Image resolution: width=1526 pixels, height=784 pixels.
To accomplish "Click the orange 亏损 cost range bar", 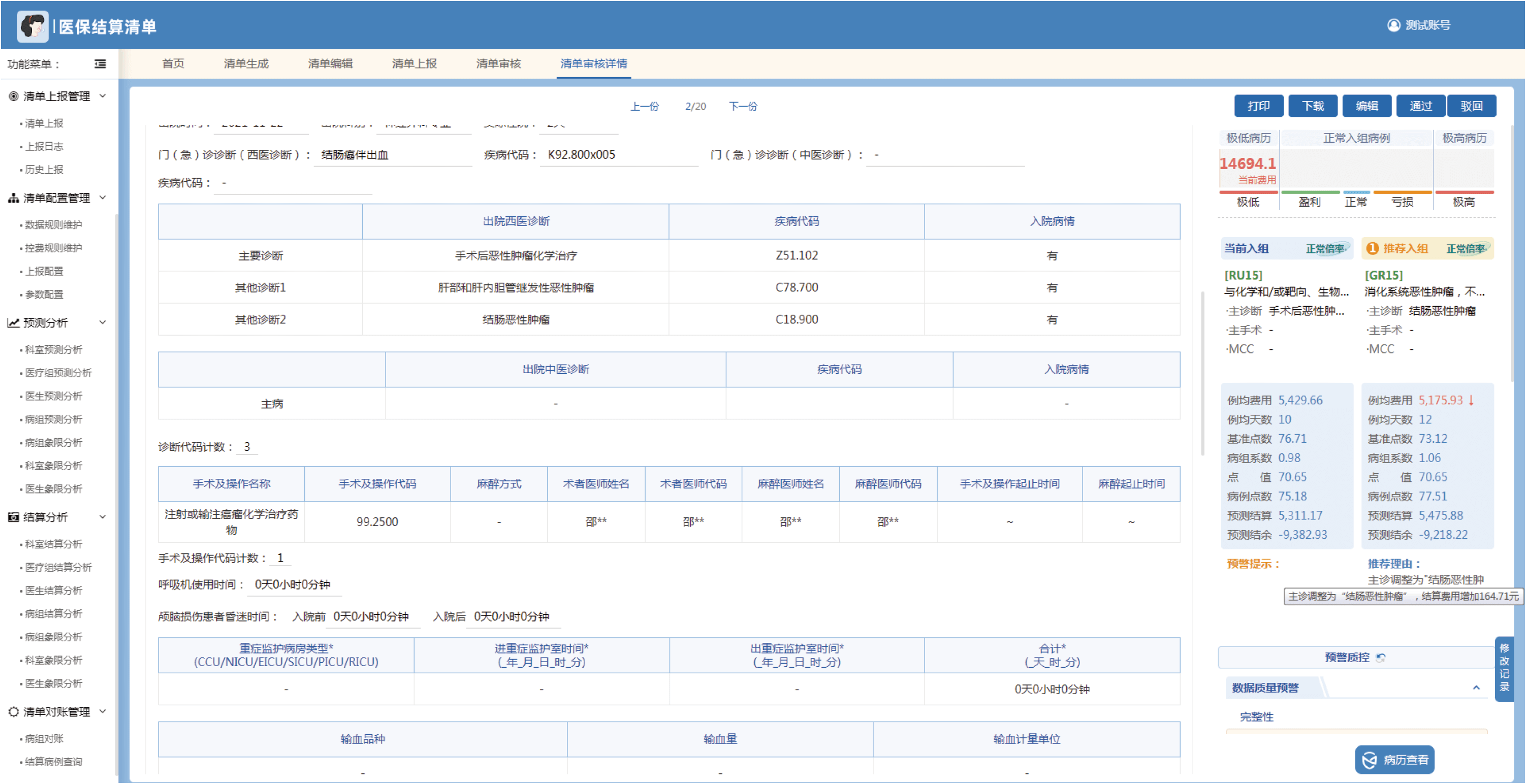I will (x=1402, y=193).
